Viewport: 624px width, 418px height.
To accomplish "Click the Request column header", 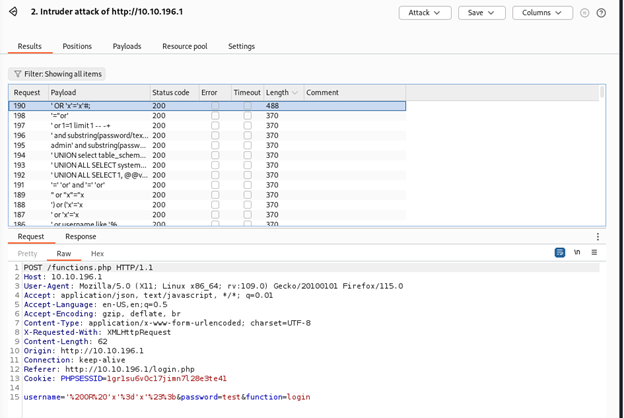I will [x=29, y=92].
